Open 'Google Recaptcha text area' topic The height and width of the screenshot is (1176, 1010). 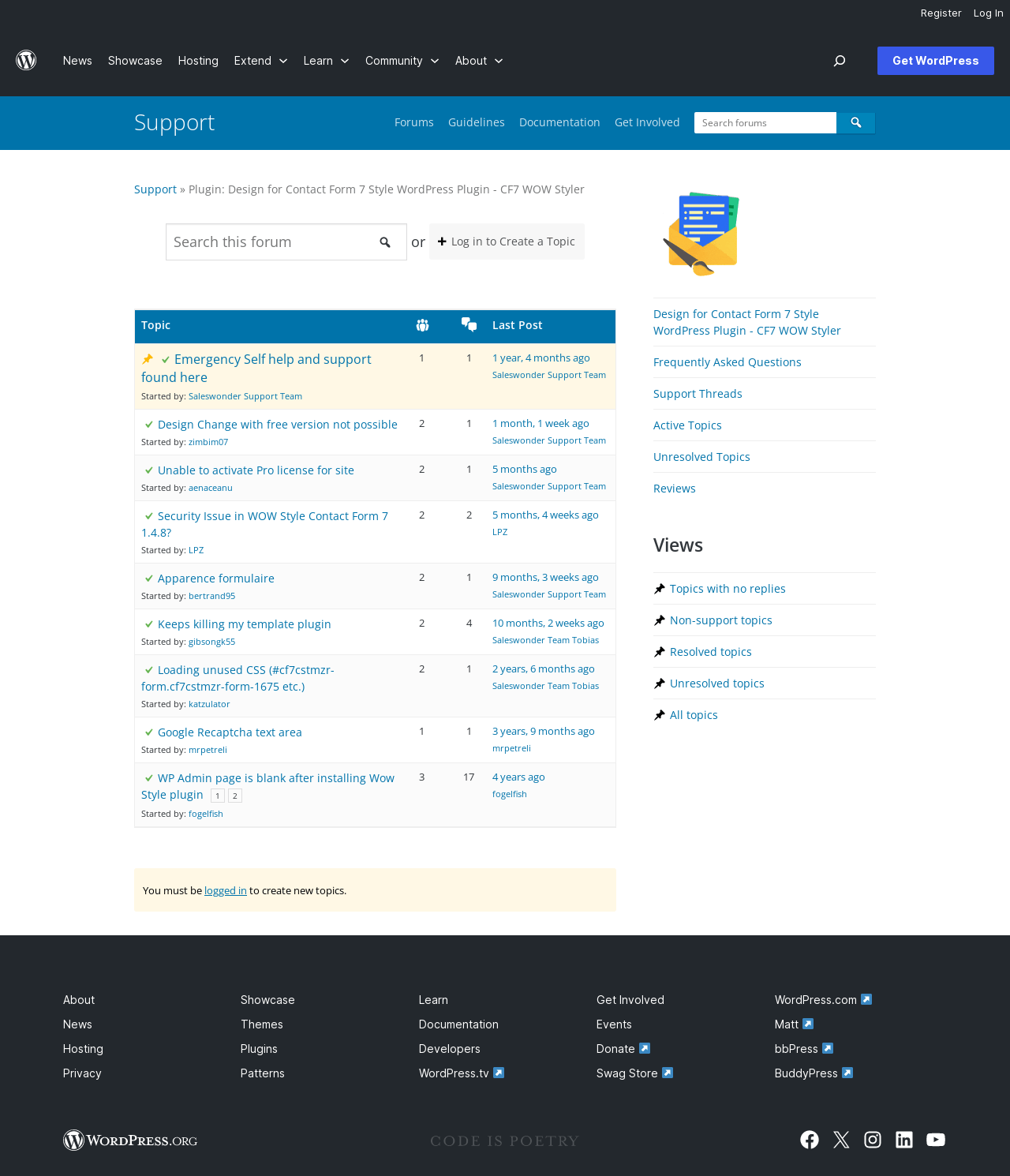pyautogui.click(x=230, y=732)
